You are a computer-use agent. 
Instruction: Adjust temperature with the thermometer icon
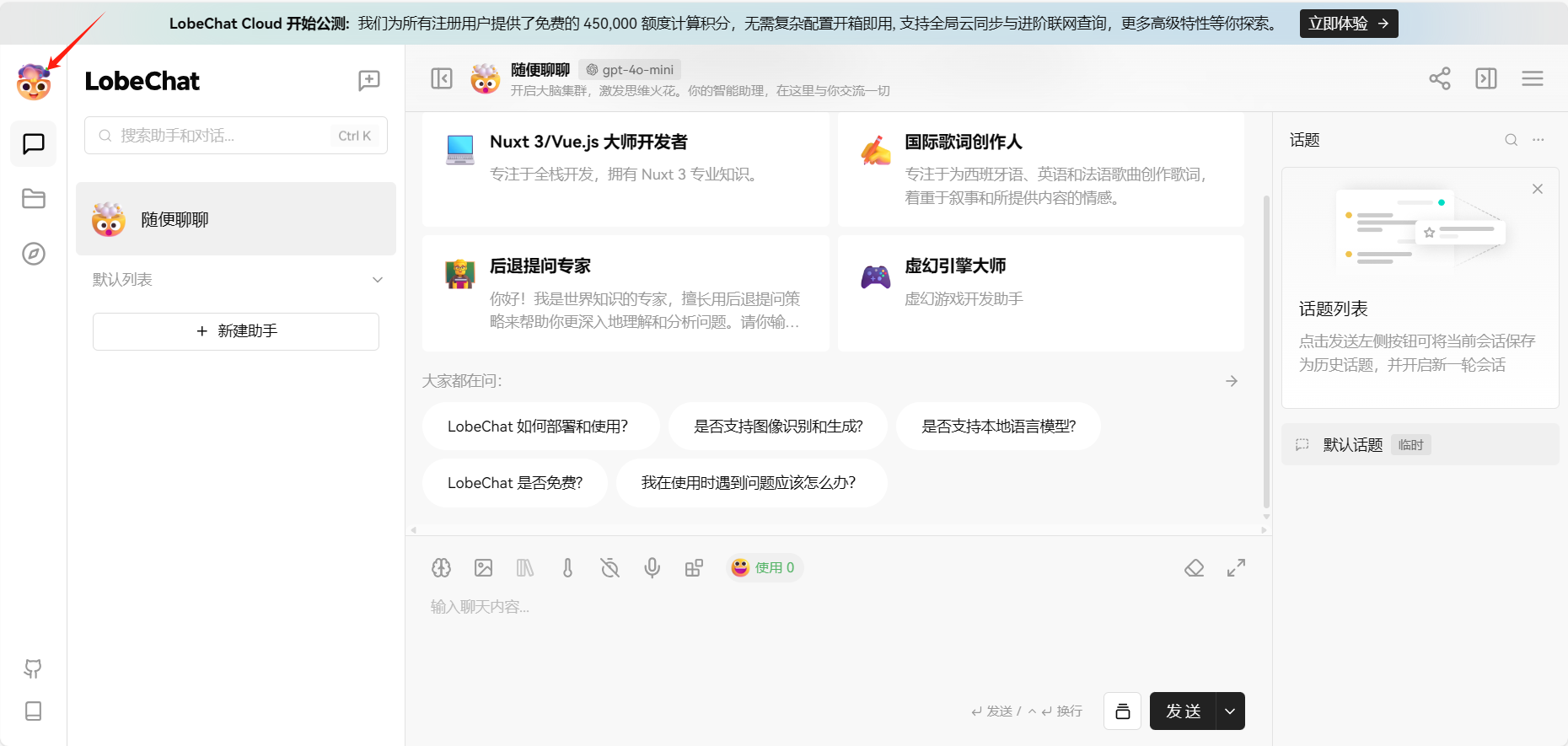click(567, 568)
